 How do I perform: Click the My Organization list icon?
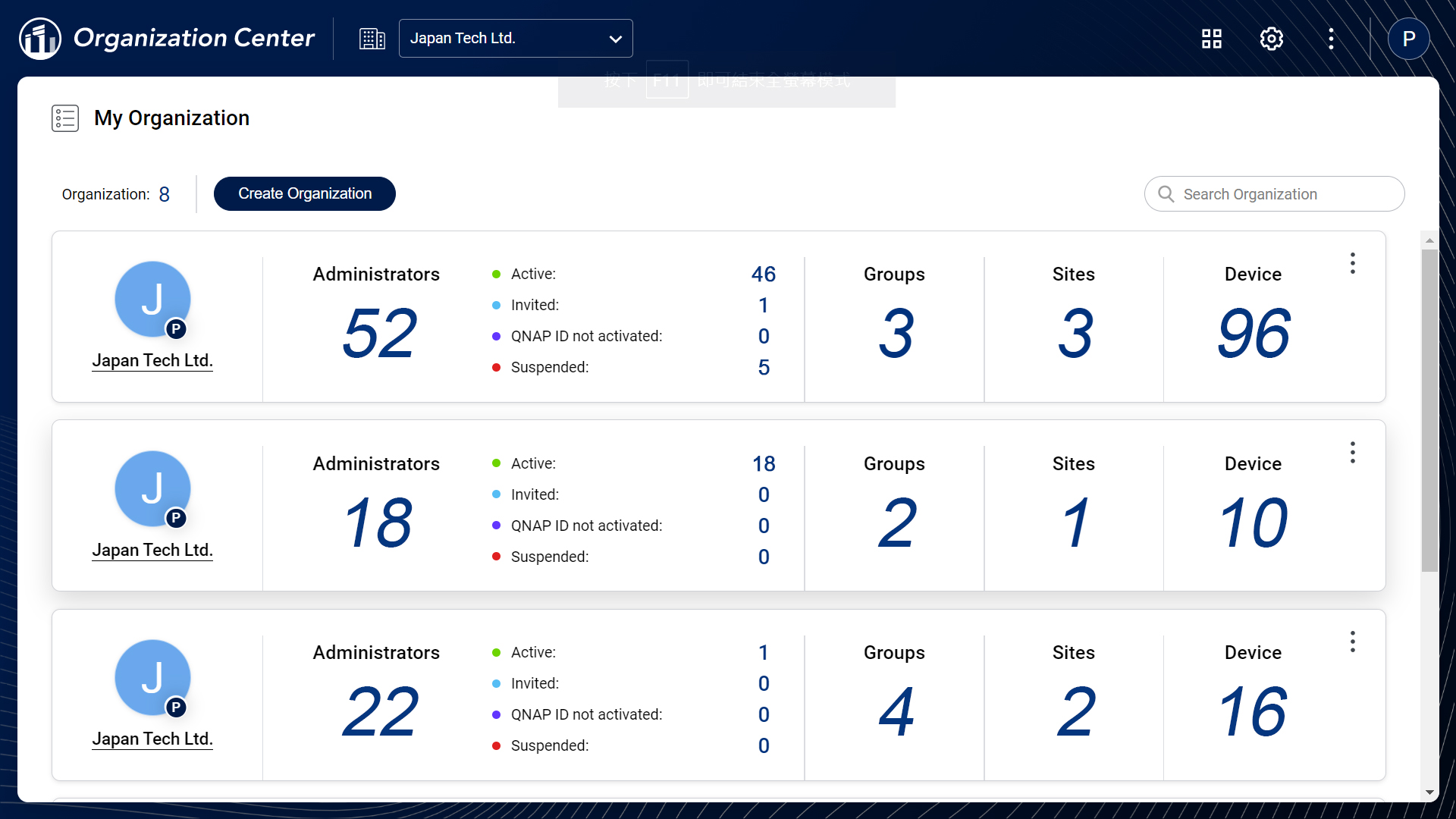click(x=65, y=118)
